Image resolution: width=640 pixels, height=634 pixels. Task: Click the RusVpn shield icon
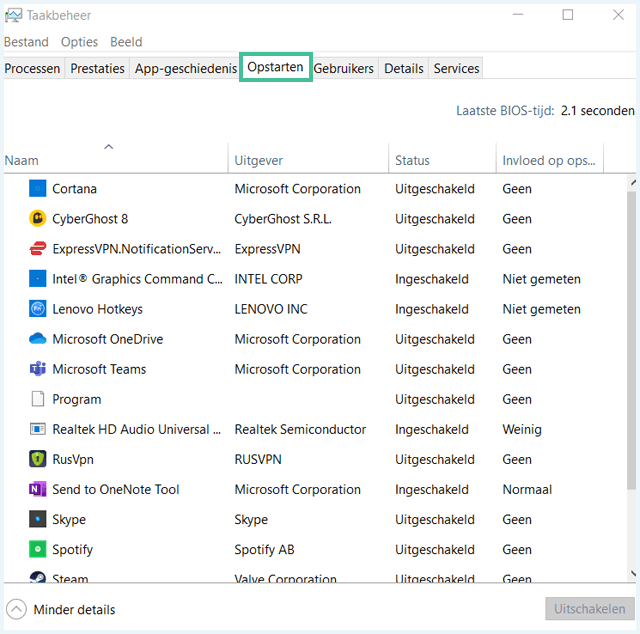pos(38,459)
